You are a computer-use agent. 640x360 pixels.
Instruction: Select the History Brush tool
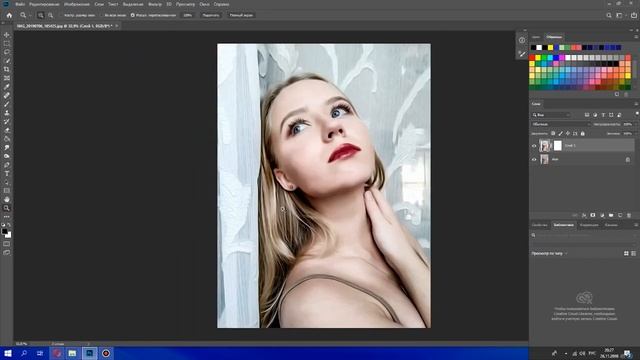(x=7, y=121)
